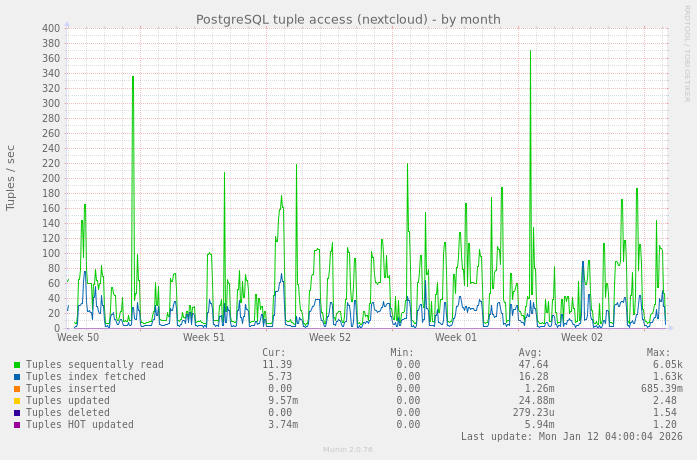The image size is (697, 460).
Task: Click the current value 3.74m
Action: (x=283, y=424)
